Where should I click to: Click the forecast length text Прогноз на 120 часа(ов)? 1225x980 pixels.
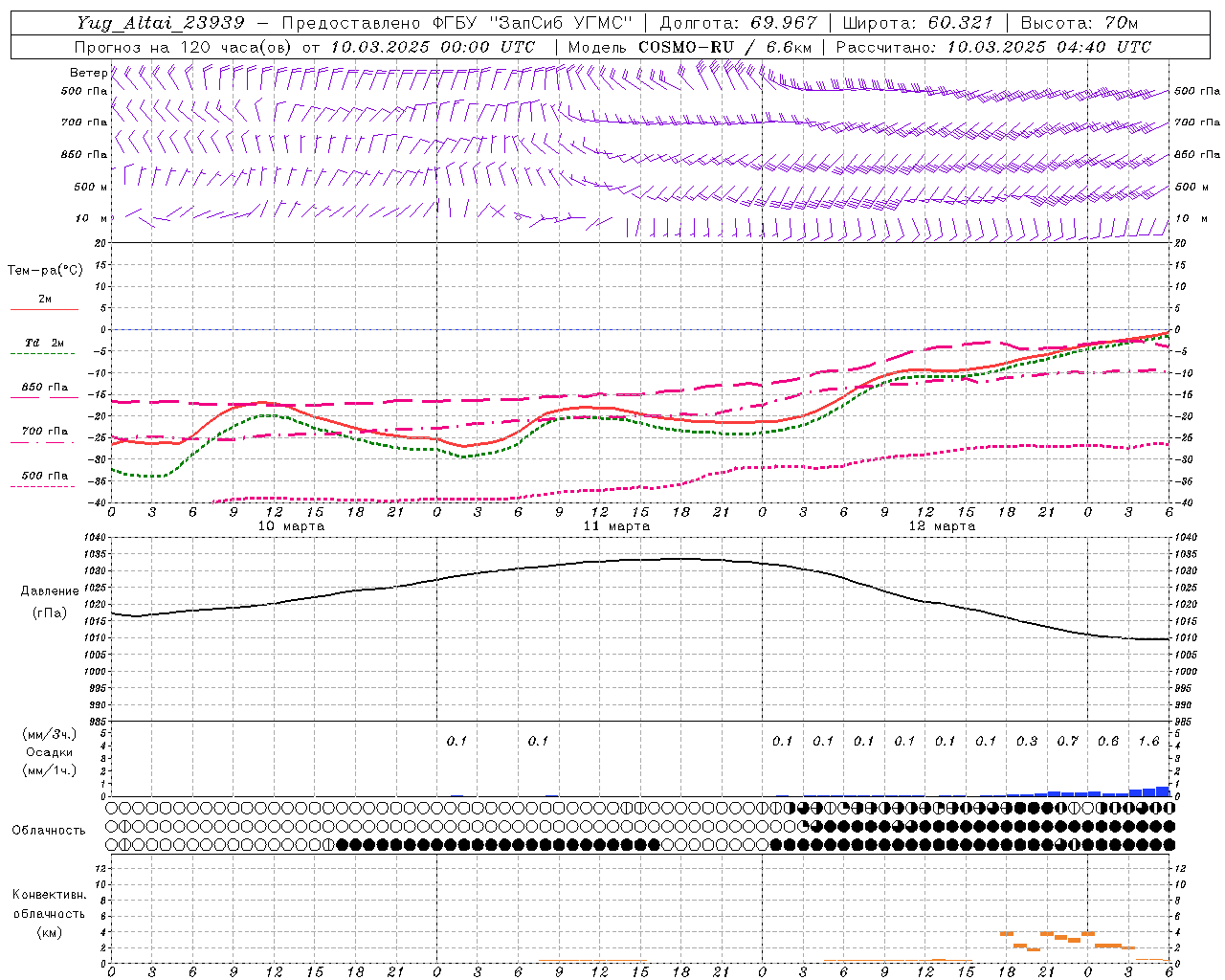click(x=185, y=47)
